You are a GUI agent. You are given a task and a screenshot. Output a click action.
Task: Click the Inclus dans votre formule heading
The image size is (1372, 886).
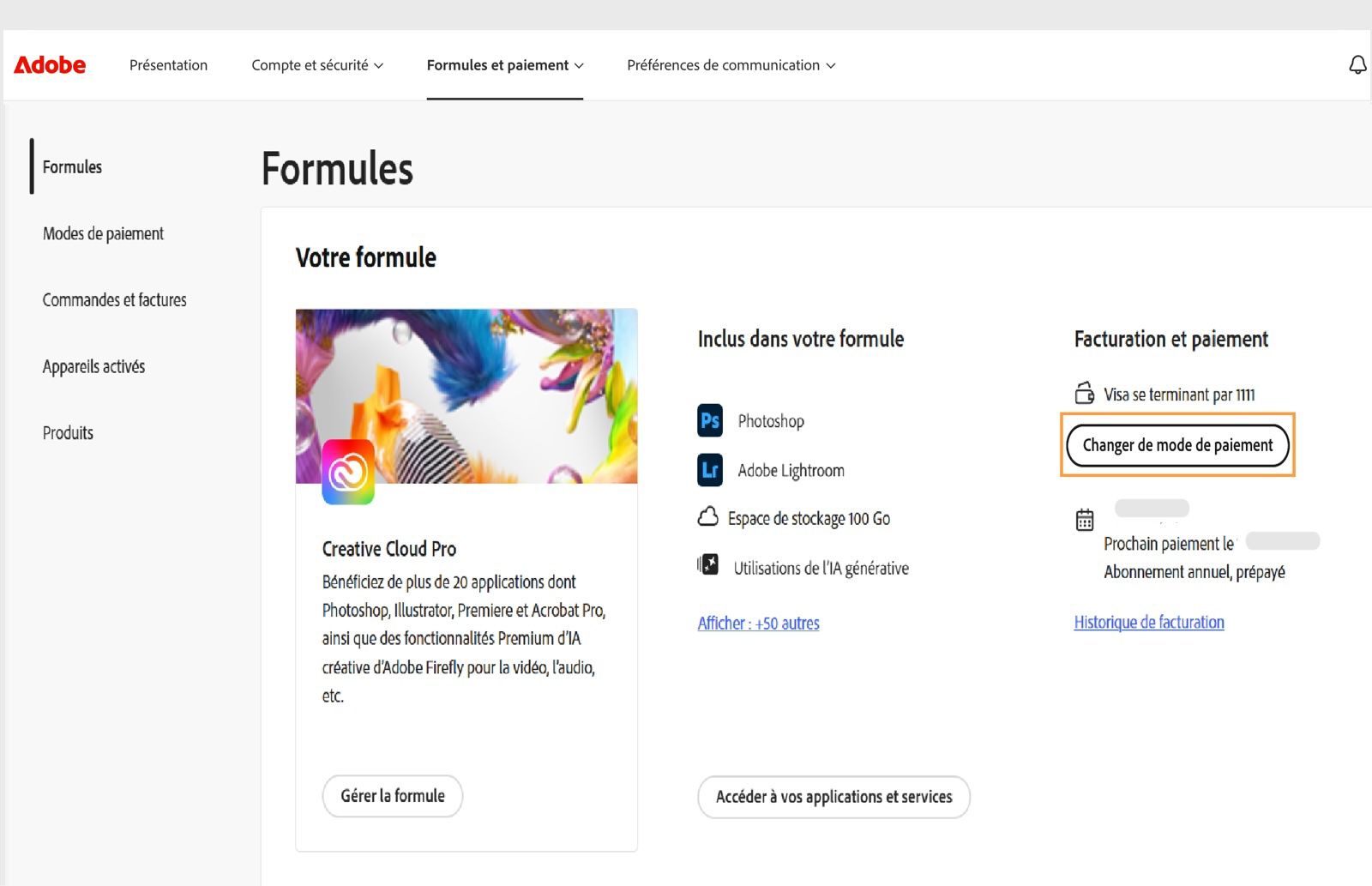pos(801,339)
